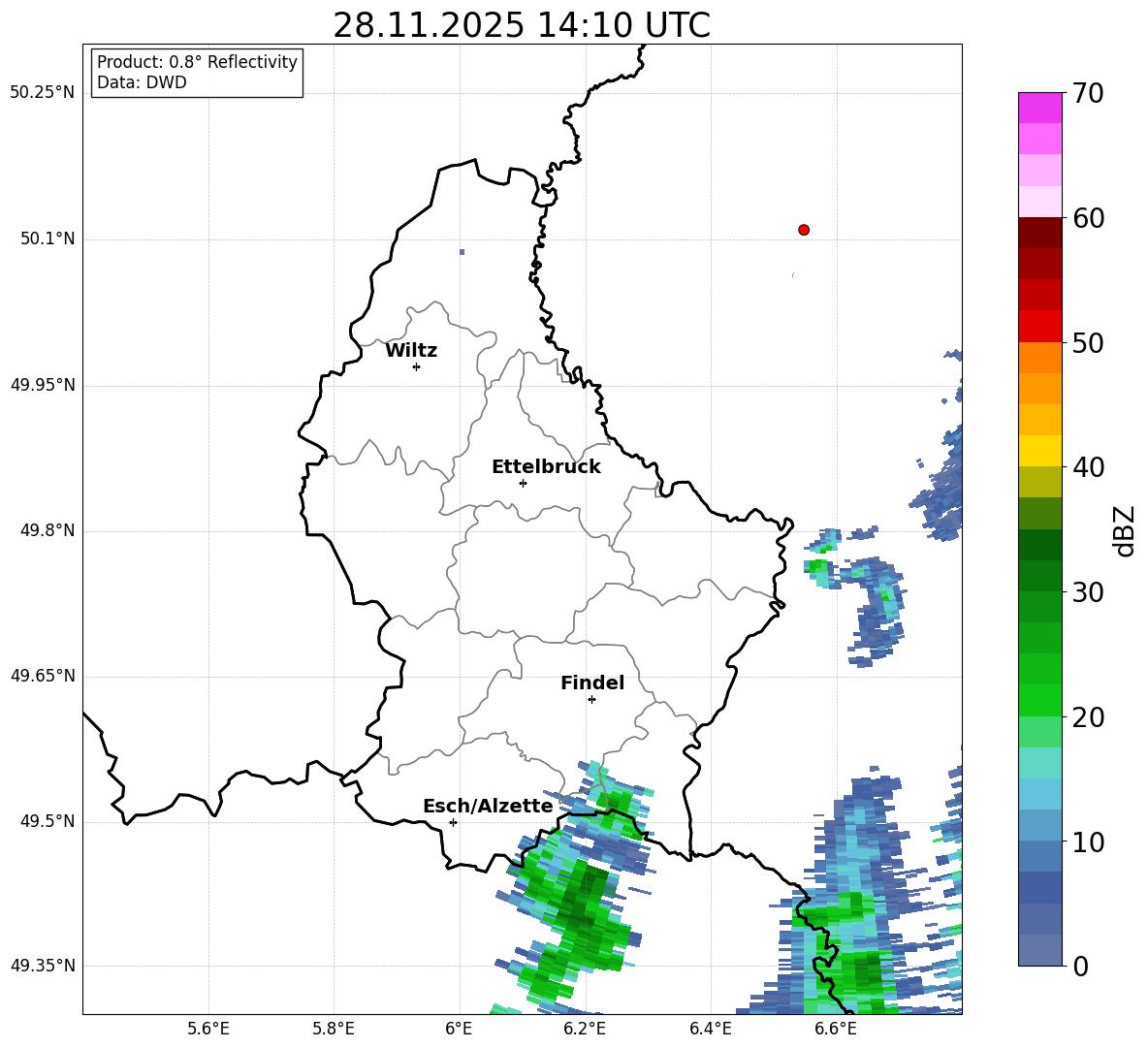Click the 50 tick on the colorbar
The height and width of the screenshot is (1048, 1148).
pyautogui.click(x=1088, y=343)
